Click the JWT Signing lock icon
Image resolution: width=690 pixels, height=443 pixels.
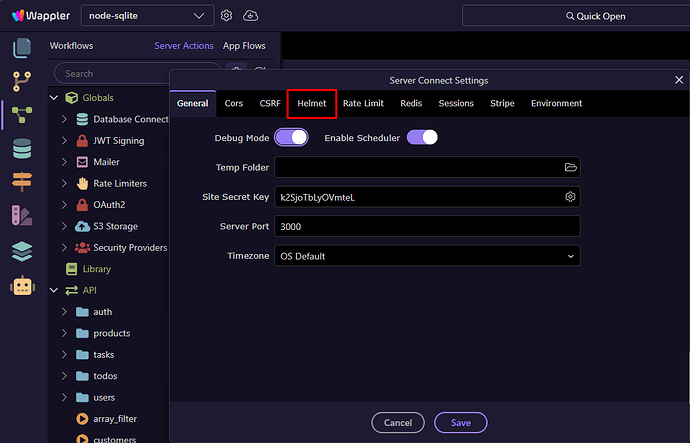[82, 141]
